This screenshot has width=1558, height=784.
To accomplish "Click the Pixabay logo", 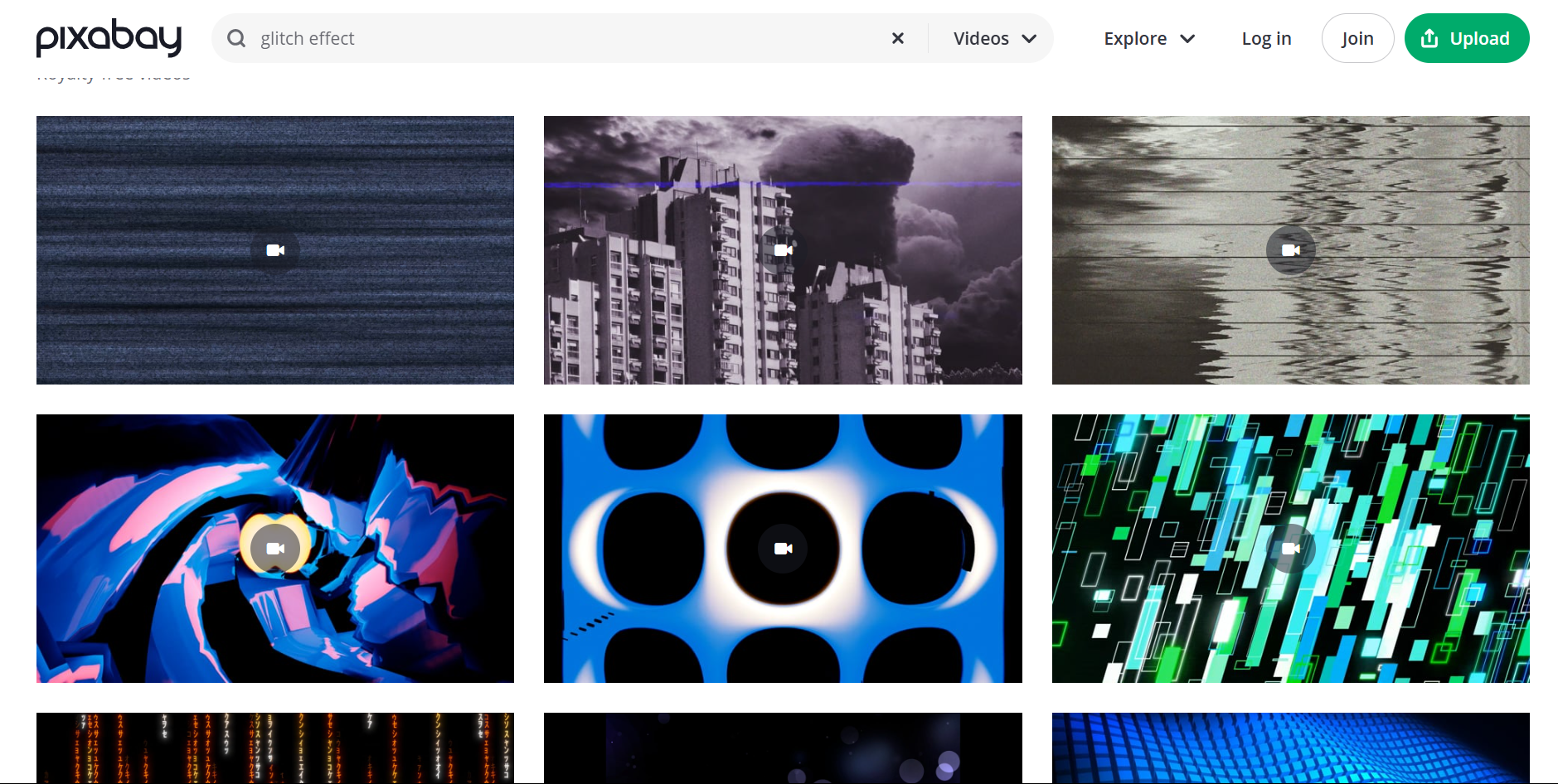I will tap(109, 36).
